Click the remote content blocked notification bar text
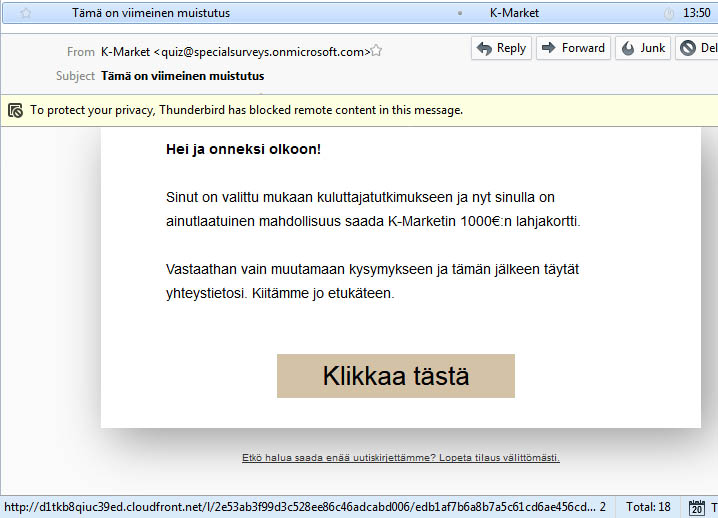Viewport: 718px width, 518px height. pos(246,110)
